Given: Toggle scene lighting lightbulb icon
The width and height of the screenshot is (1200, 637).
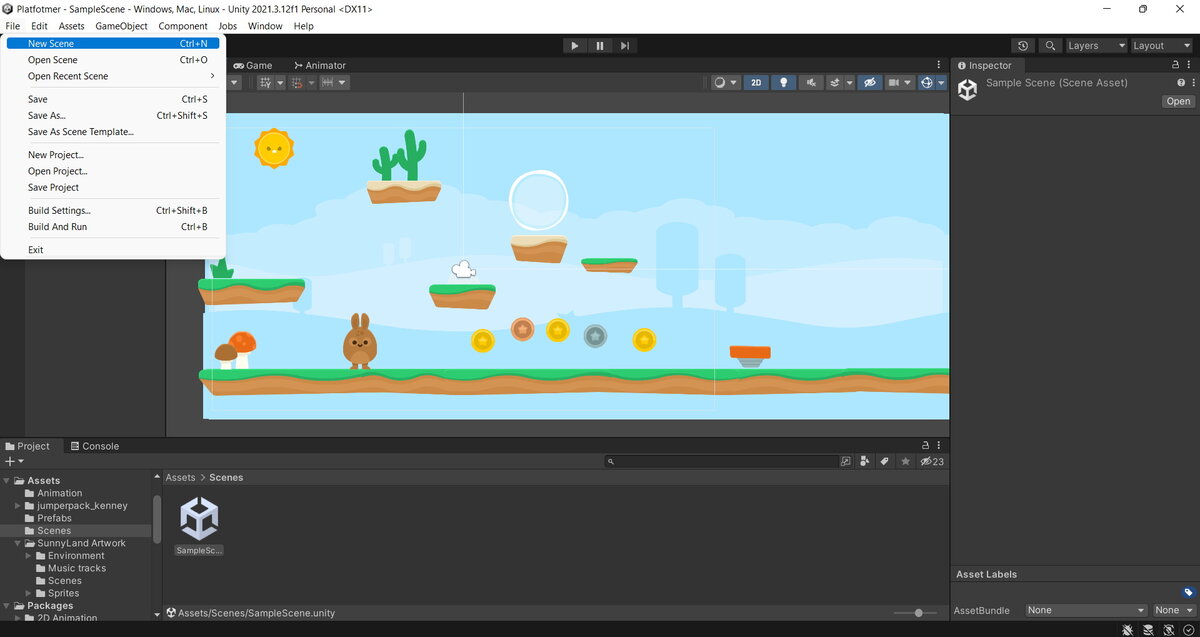Looking at the screenshot, I should (784, 83).
